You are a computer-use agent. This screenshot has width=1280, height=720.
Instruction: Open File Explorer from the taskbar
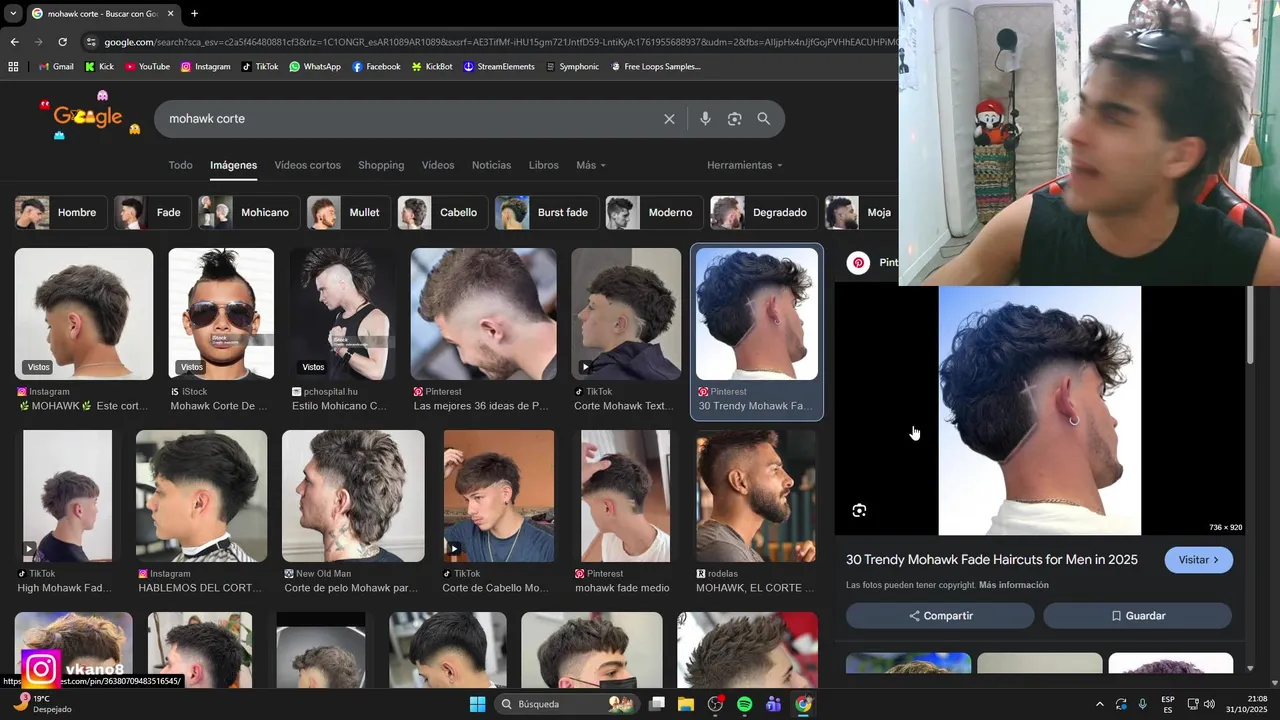(x=686, y=704)
